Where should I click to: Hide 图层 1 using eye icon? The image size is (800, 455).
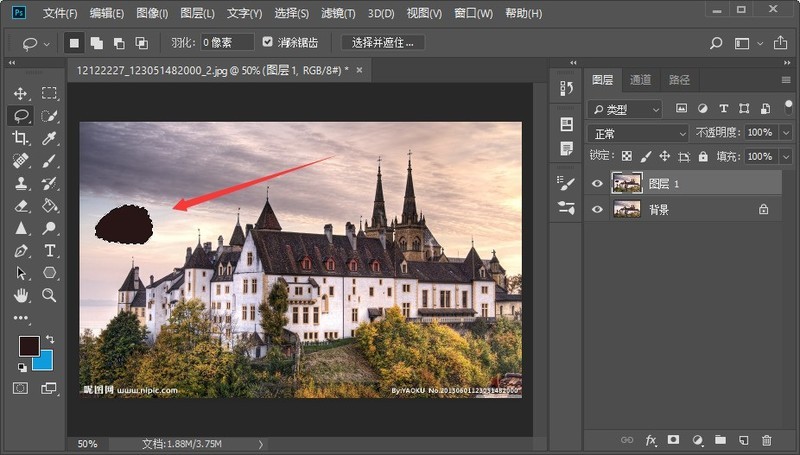597,184
